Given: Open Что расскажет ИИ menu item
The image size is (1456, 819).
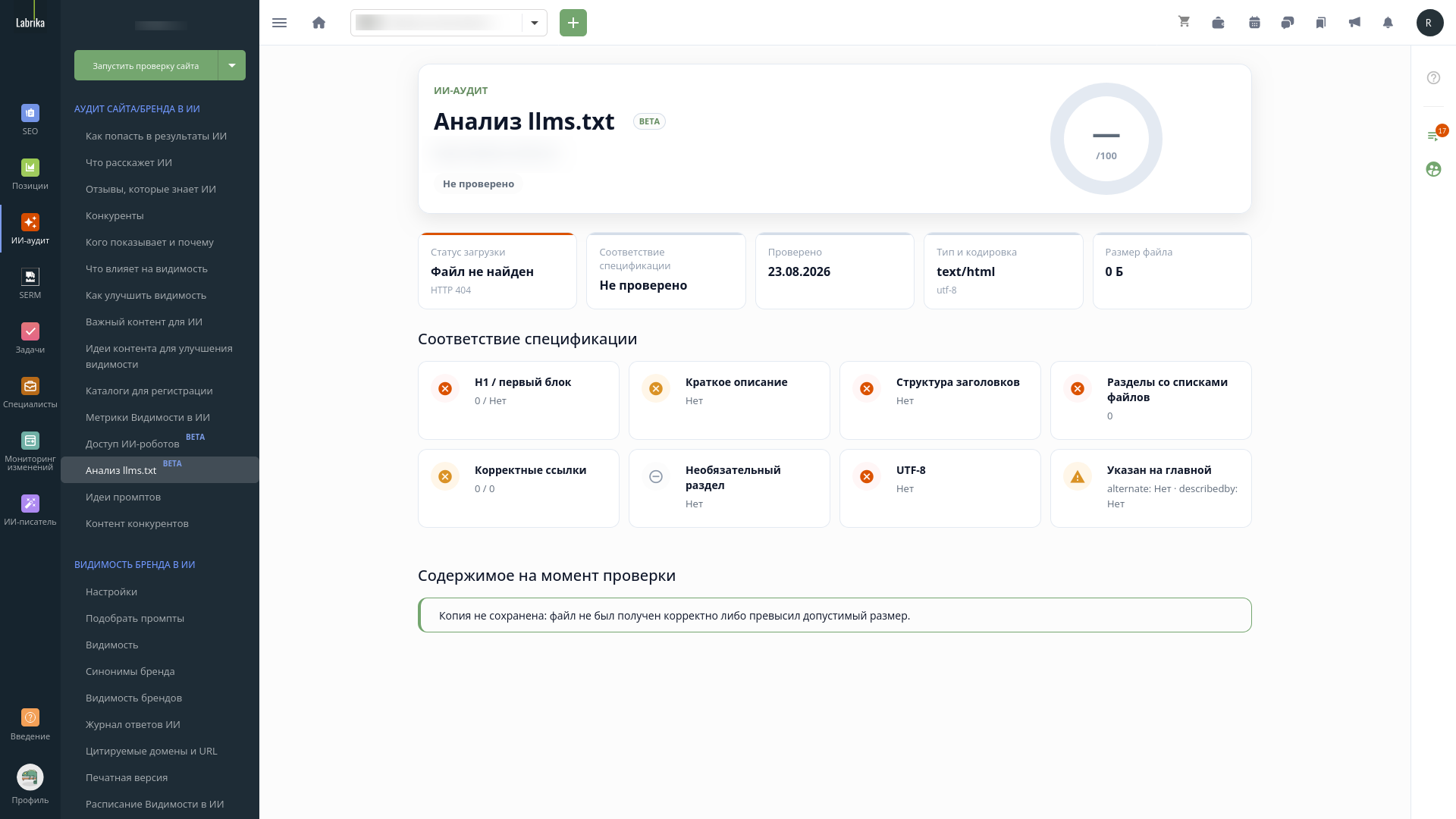Looking at the screenshot, I should [x=129, y=162].
